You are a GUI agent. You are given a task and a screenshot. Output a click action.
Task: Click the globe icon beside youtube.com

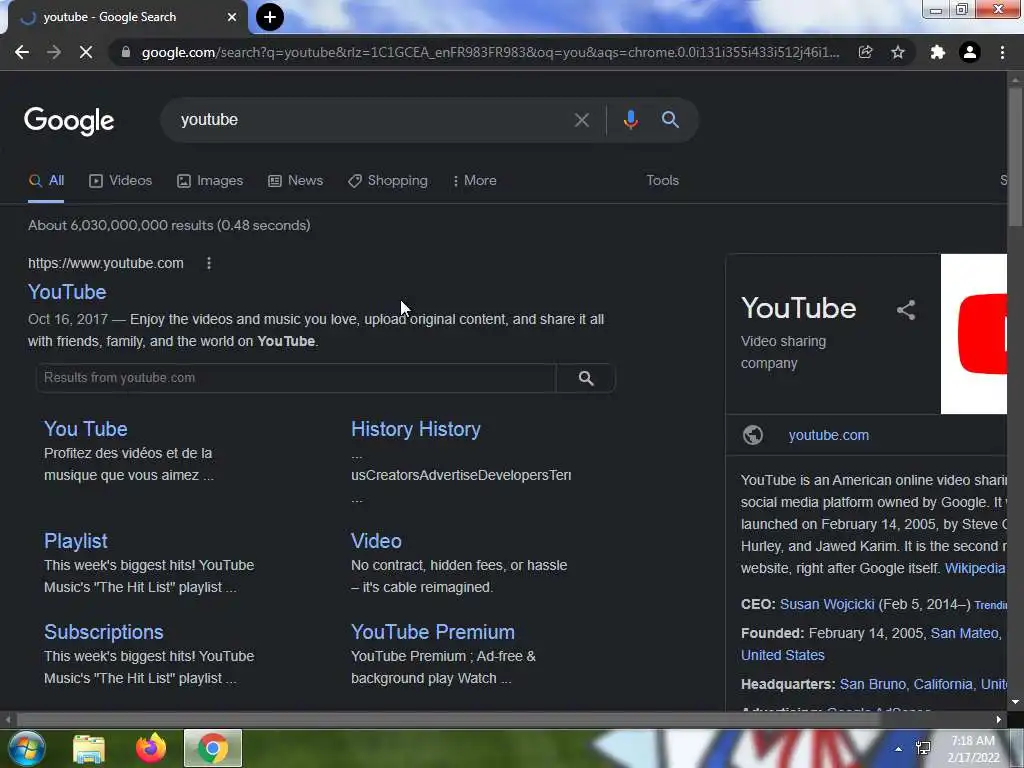(x=753, y=435)
